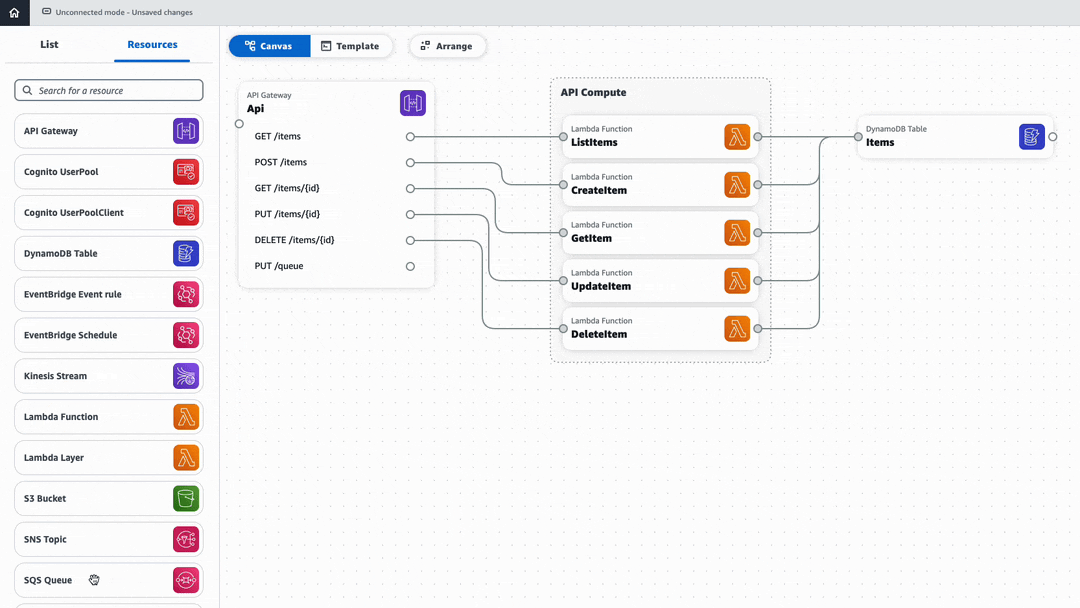Select the EventBridge Schedule icon
This screenshot has height=608, width=1080.
tap(186, 335)
